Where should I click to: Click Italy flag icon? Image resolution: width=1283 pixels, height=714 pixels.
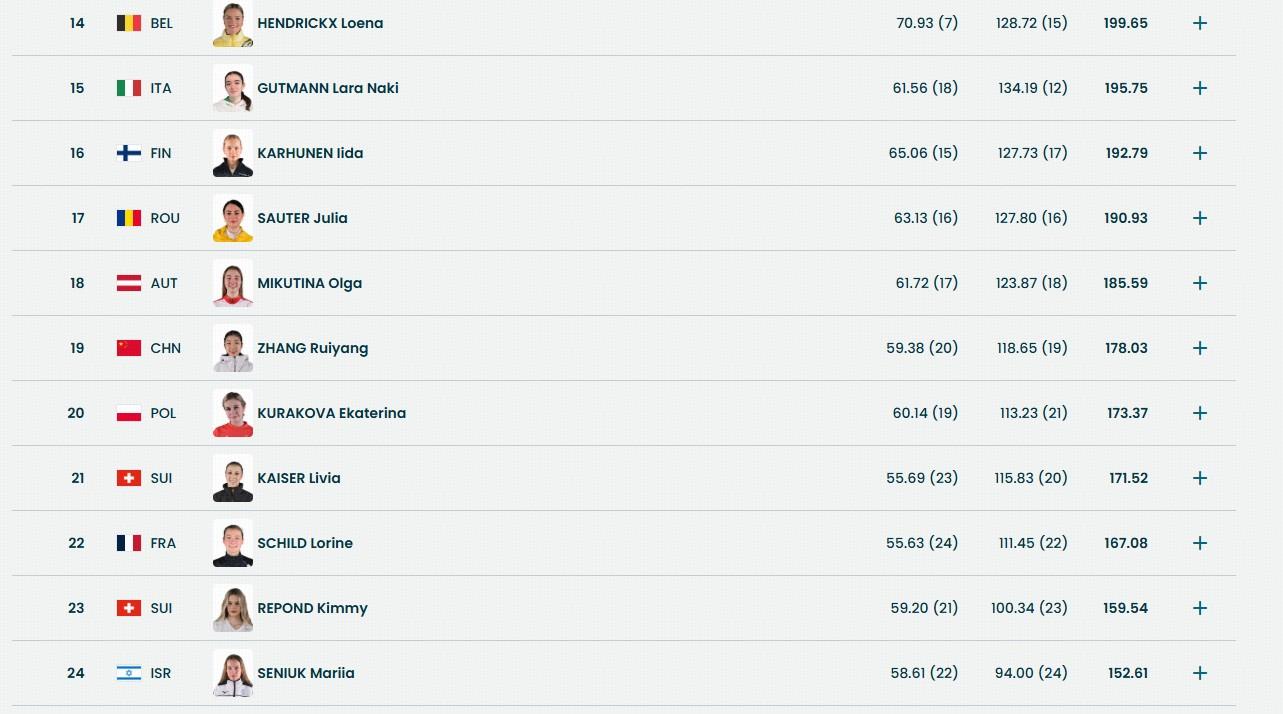129,88
